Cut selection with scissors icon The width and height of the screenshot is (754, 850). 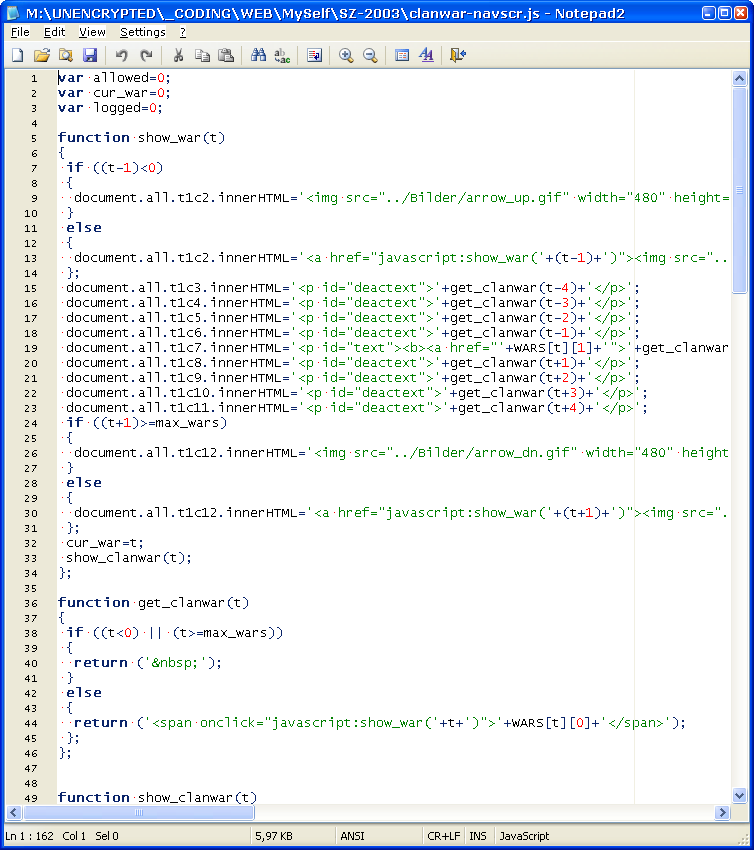coord(178,55)
